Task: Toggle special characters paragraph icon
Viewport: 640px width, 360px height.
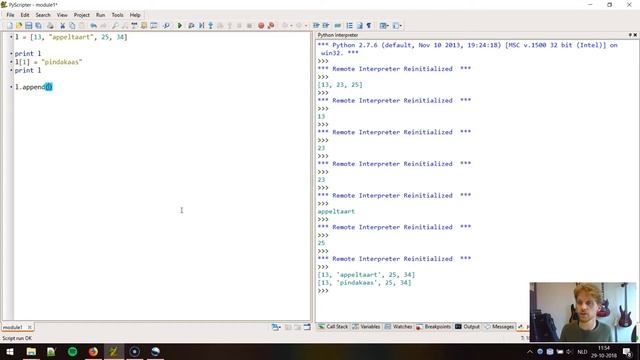Action: click(x=369, y=26)
